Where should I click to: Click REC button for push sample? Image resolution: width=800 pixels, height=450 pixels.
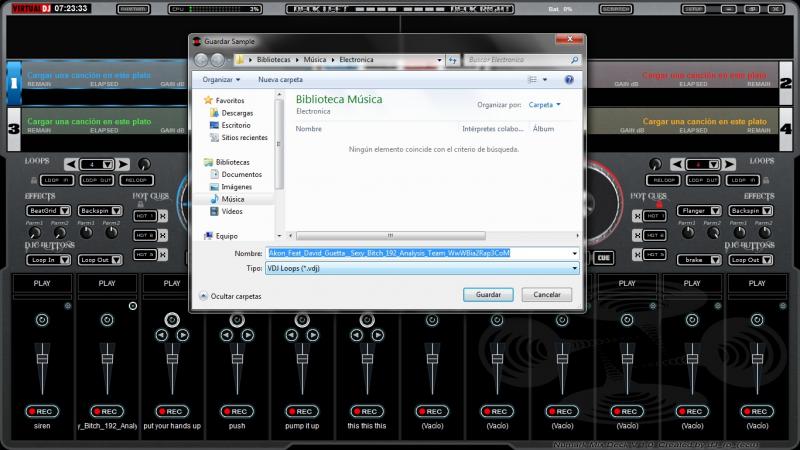click(237, 411)
